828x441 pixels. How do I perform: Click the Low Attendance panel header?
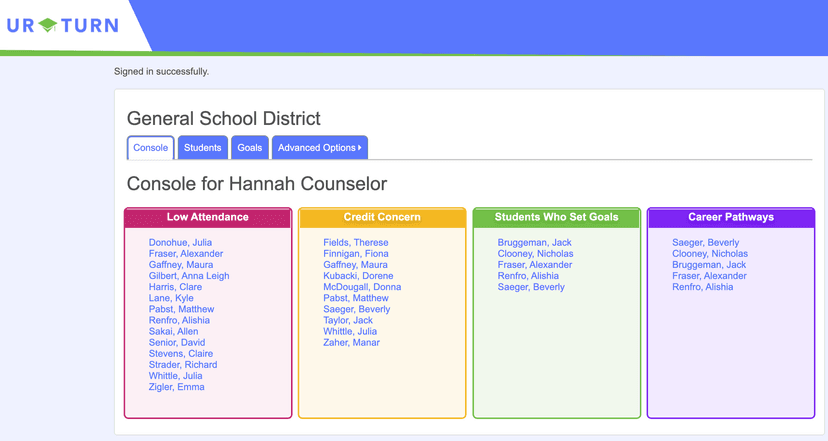click(x=208, y=217)
